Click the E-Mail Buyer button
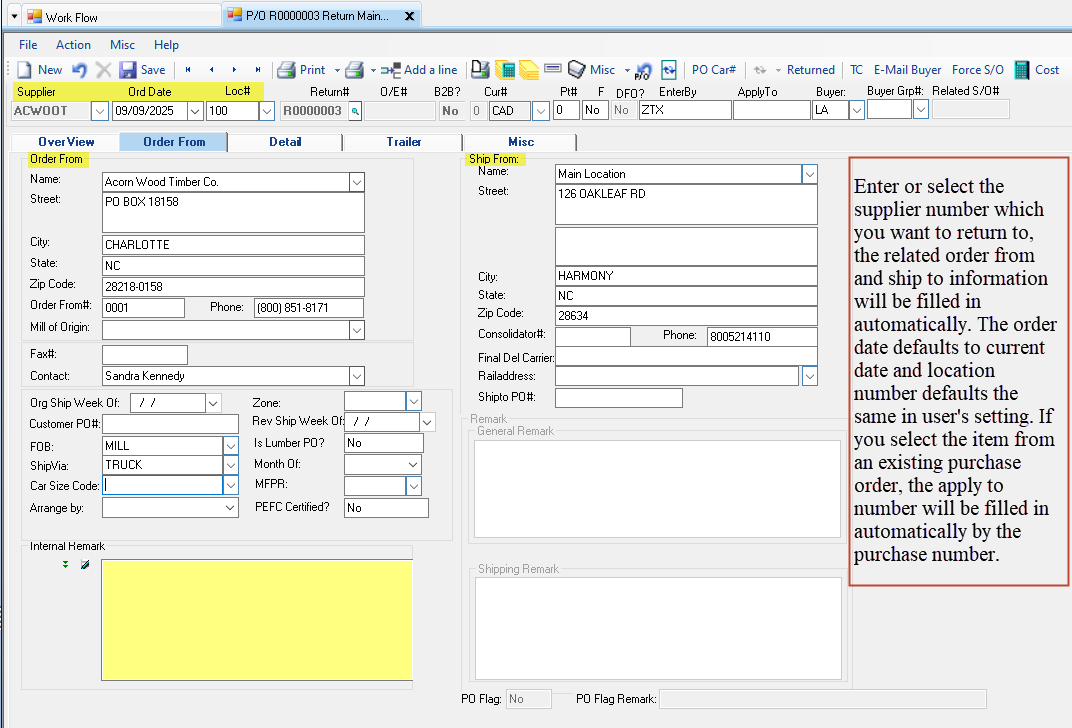 (907, 70)
